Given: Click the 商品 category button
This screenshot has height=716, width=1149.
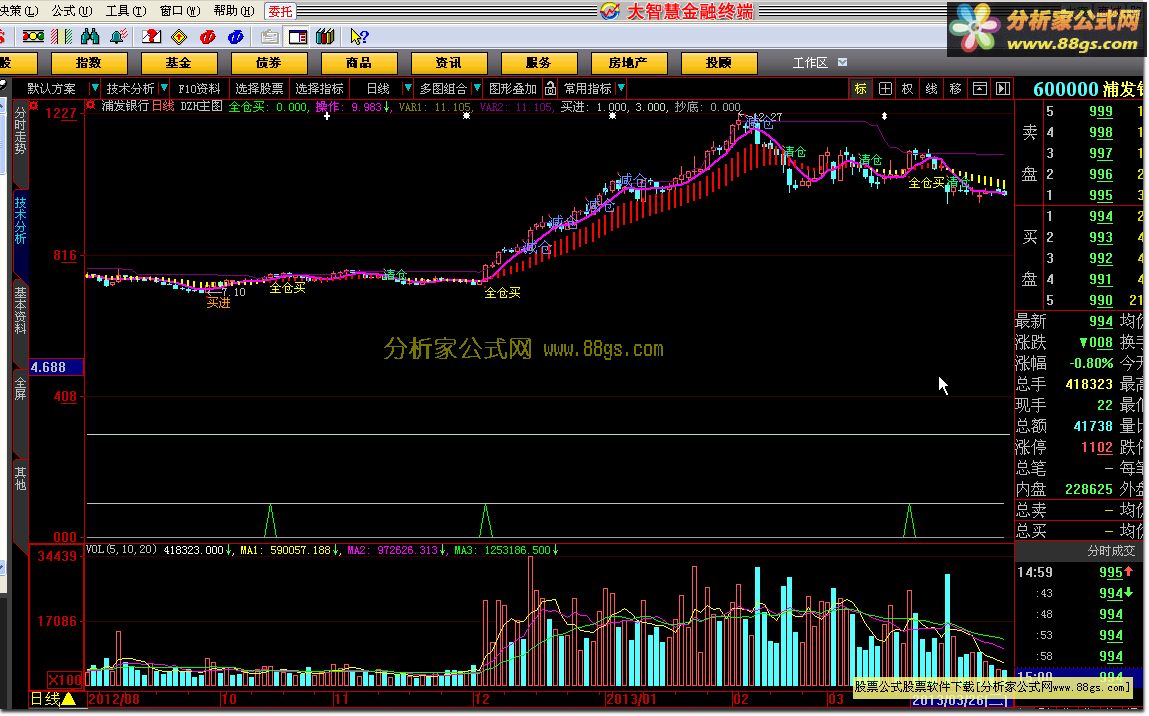Looking at the screenshot, I should (359, 62).
